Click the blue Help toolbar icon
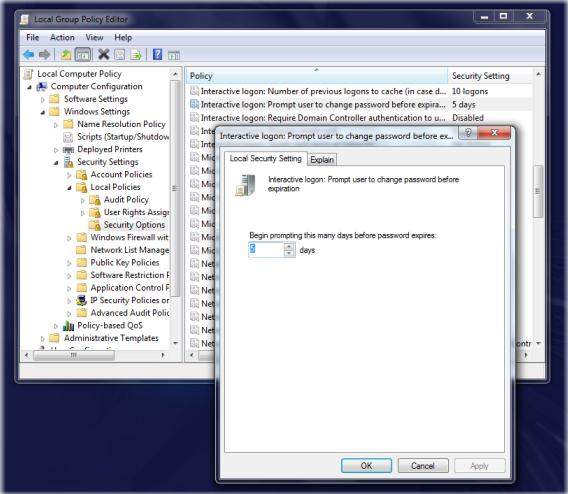The height and width of the screenshot is (494, 568). pos(157,55)
